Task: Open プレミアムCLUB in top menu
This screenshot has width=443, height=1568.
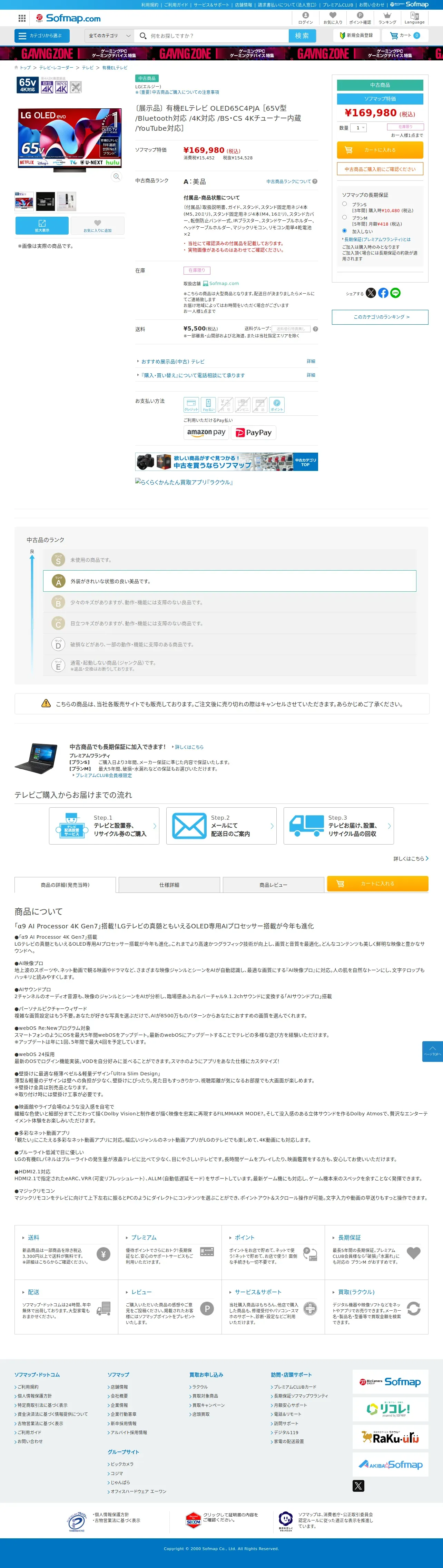Action: [338, 4]
